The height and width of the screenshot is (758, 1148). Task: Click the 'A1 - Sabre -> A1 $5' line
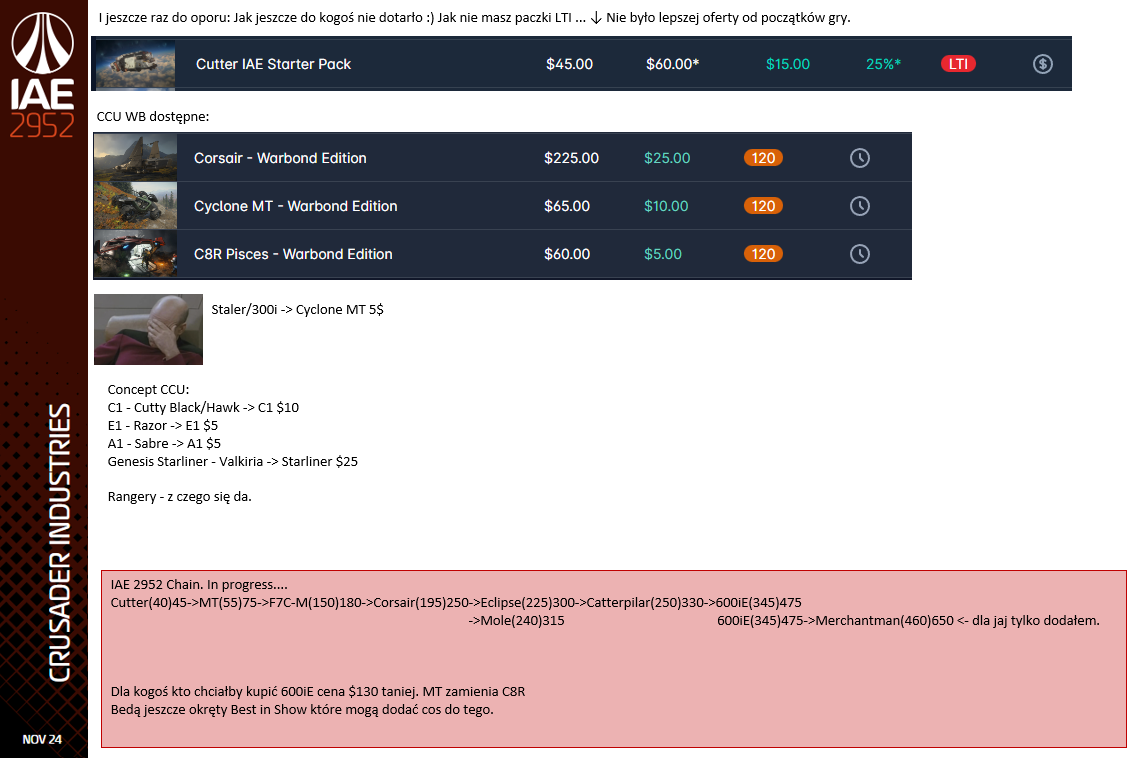(164, 444)
